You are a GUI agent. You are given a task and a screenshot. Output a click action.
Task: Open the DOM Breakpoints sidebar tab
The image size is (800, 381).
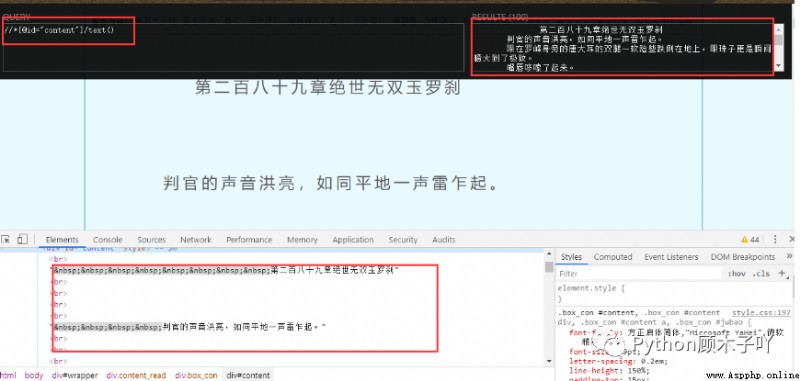click(x=742, y=257)
